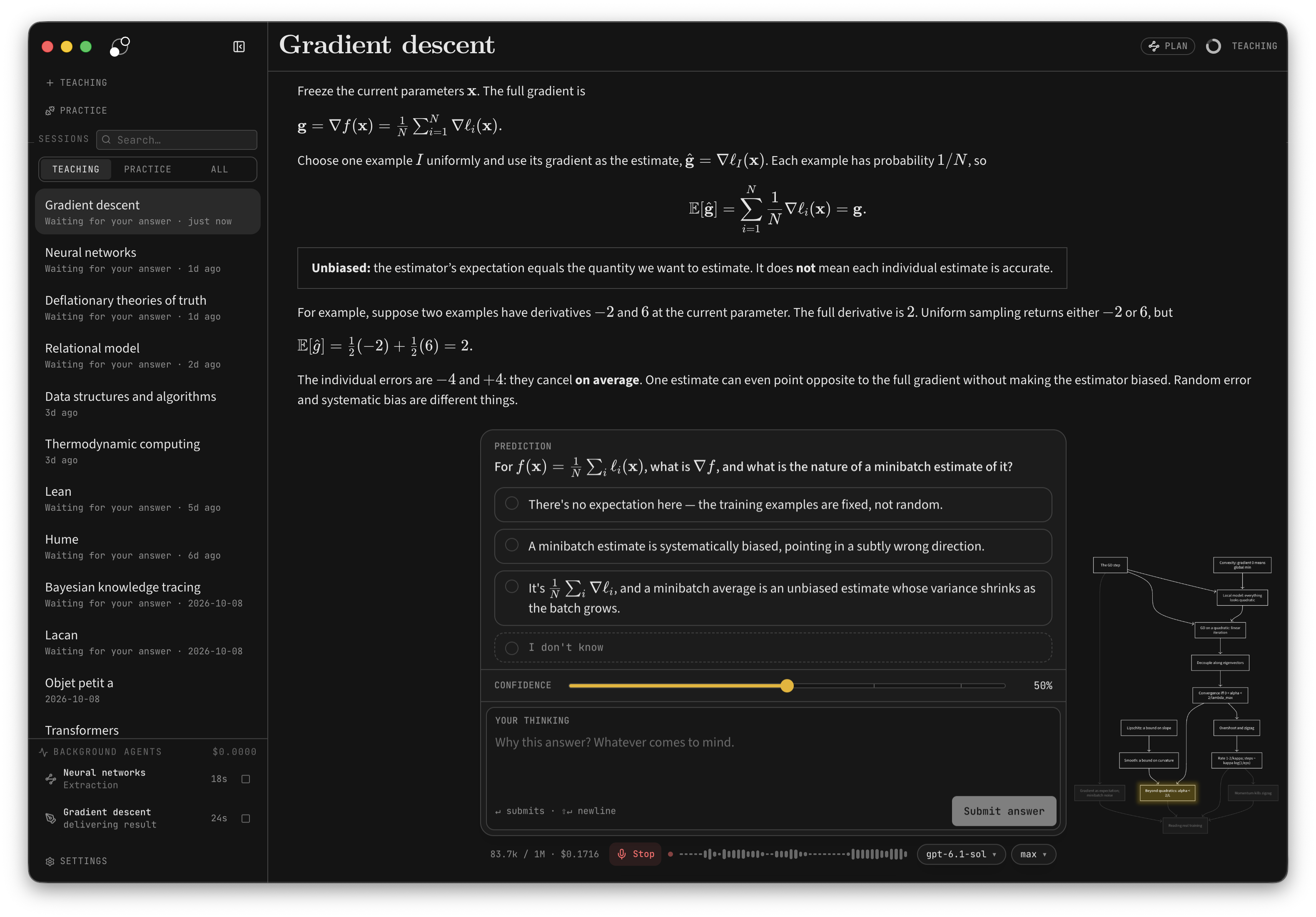Viewport: 1316px width, 917px height.
Task: Click the Practice dumbbell icon
Action: pos(50,111)
